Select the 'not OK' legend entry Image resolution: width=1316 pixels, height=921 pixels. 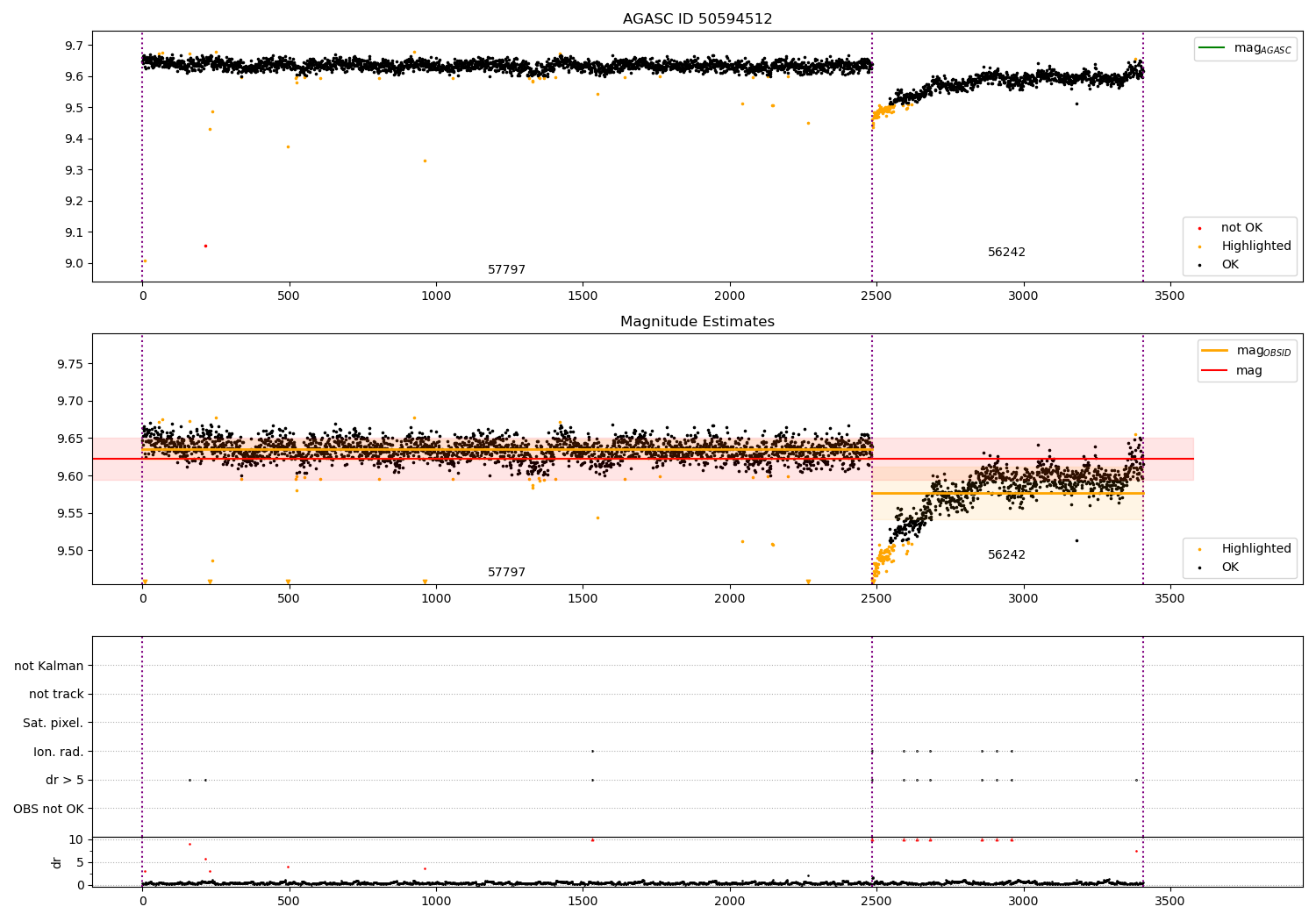pyautogui.click(x=1241, y=228)
